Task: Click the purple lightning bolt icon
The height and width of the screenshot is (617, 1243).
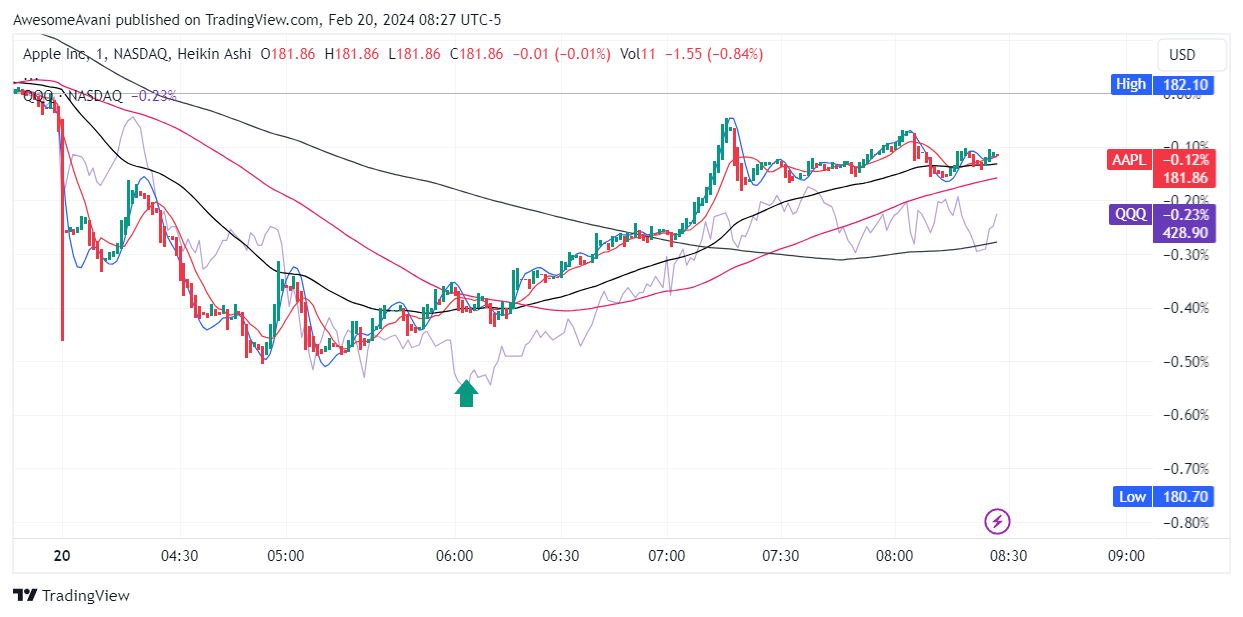Action: coord(997,521)
